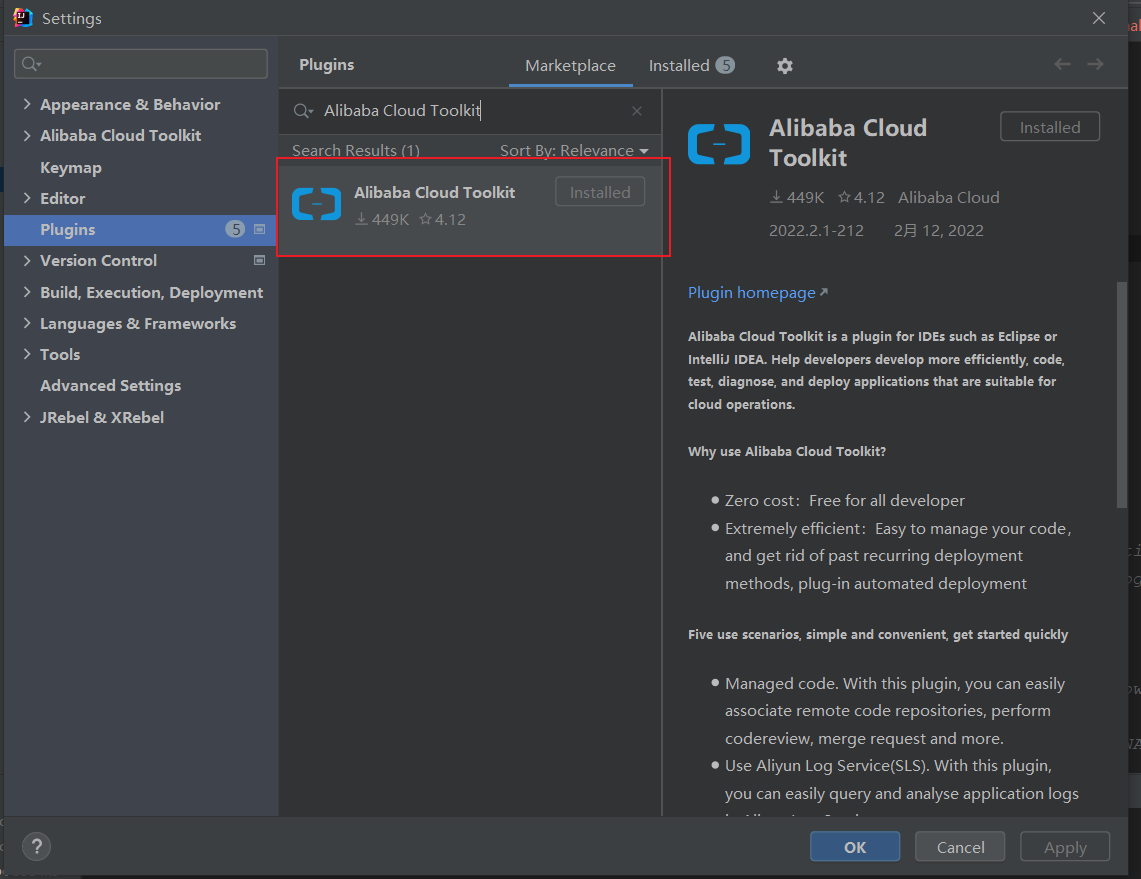
Task: Expand Appearance & Behavior settings
Action: [x=27, y=104]
